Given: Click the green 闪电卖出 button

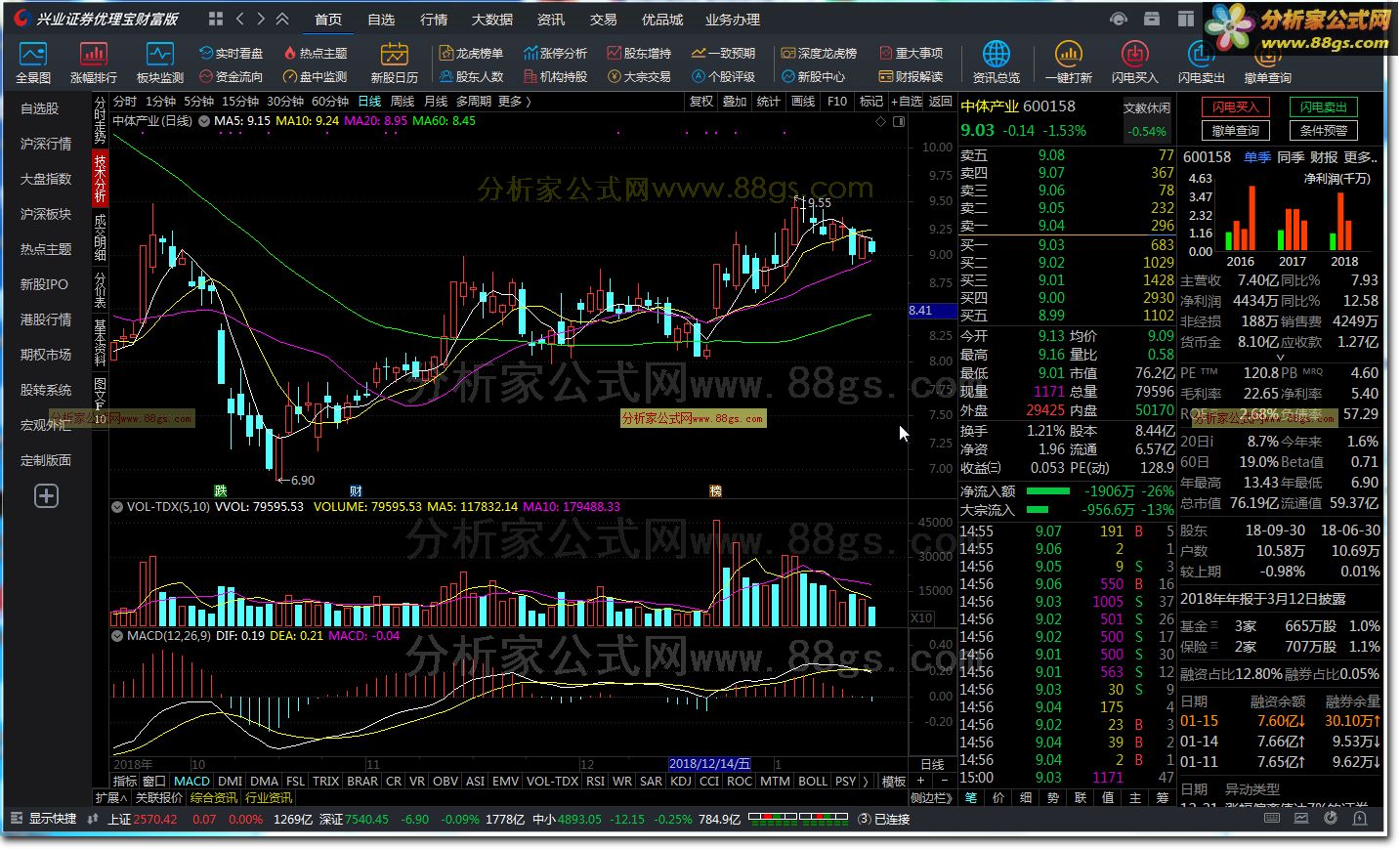Looking at the screenshot, I should point(1324,106).
